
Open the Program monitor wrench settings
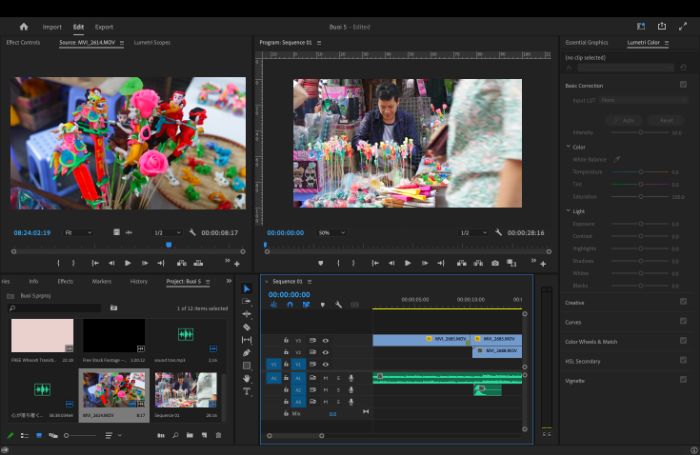pos(498,233)
